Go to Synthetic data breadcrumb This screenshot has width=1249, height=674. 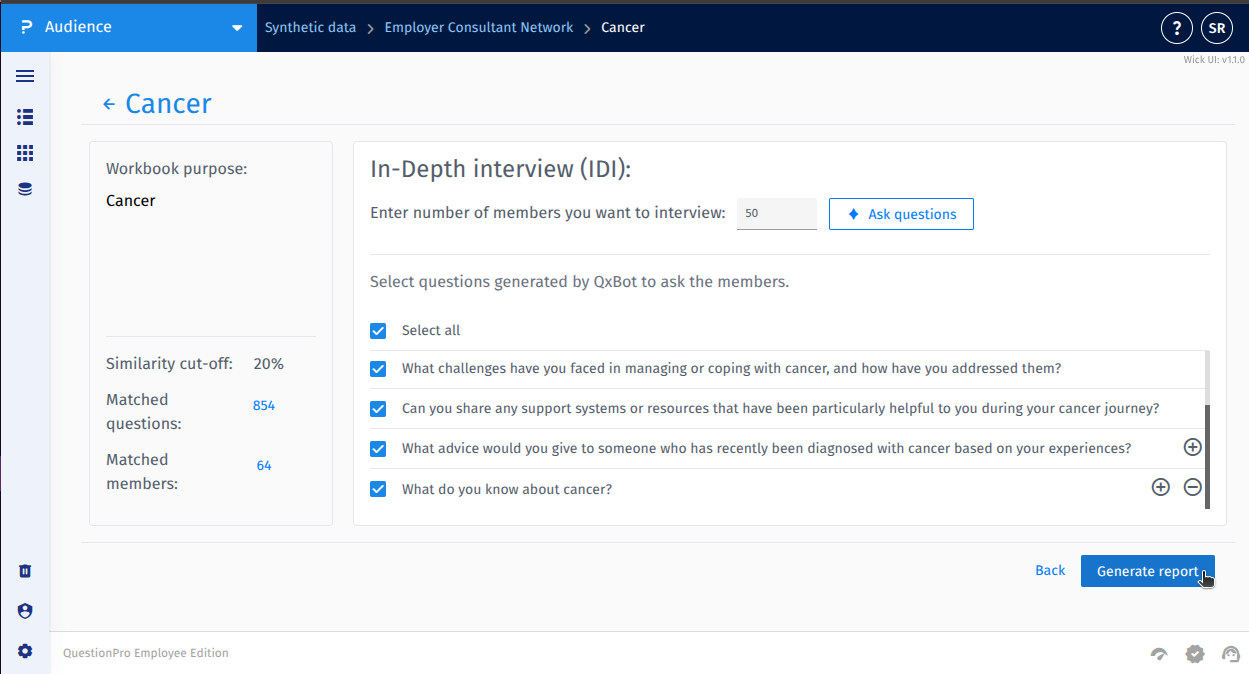tap(310, 28)
